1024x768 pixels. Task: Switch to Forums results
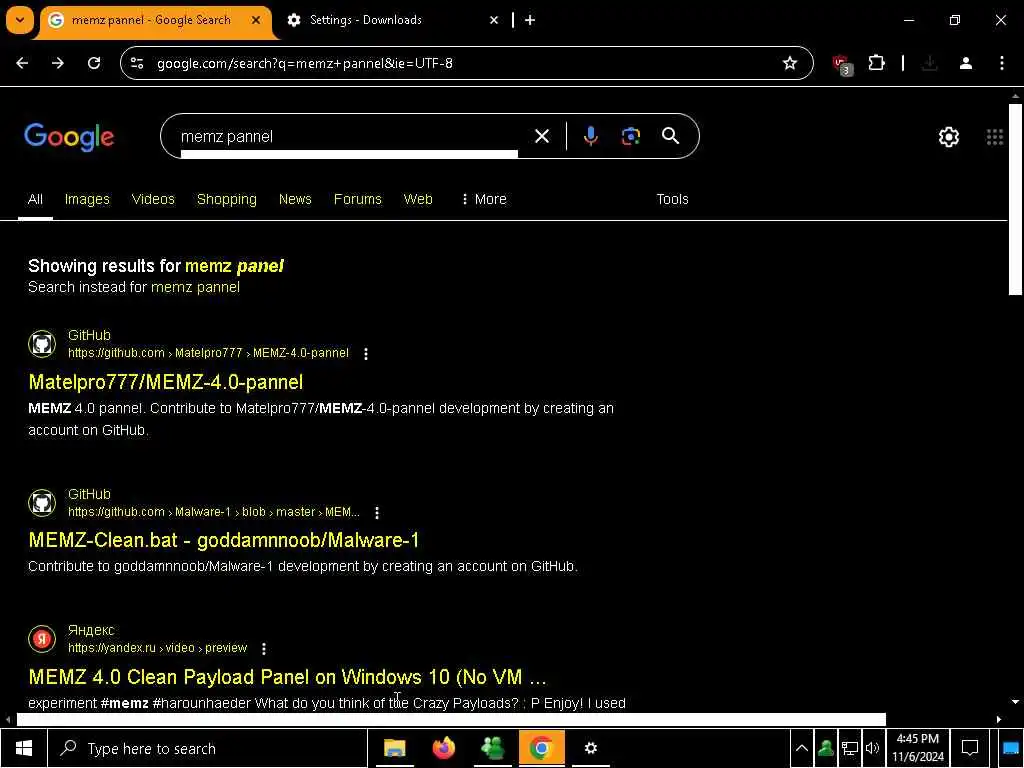pyautogui.click(x=357, y=199)
